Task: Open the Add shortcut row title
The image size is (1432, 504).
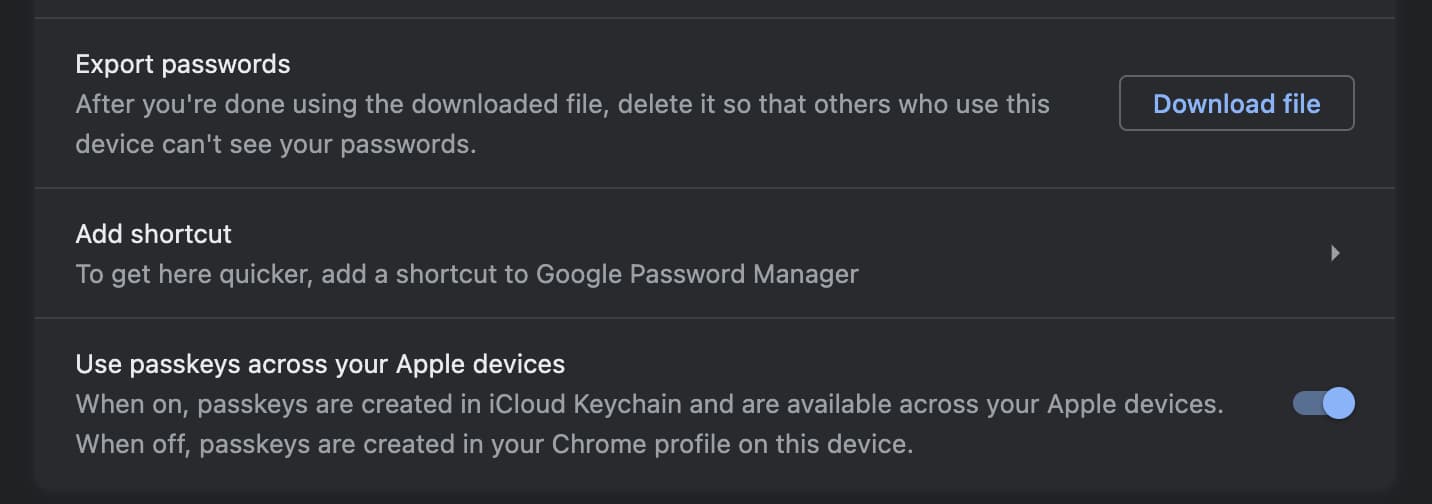Action: click(x=153, y=234)
